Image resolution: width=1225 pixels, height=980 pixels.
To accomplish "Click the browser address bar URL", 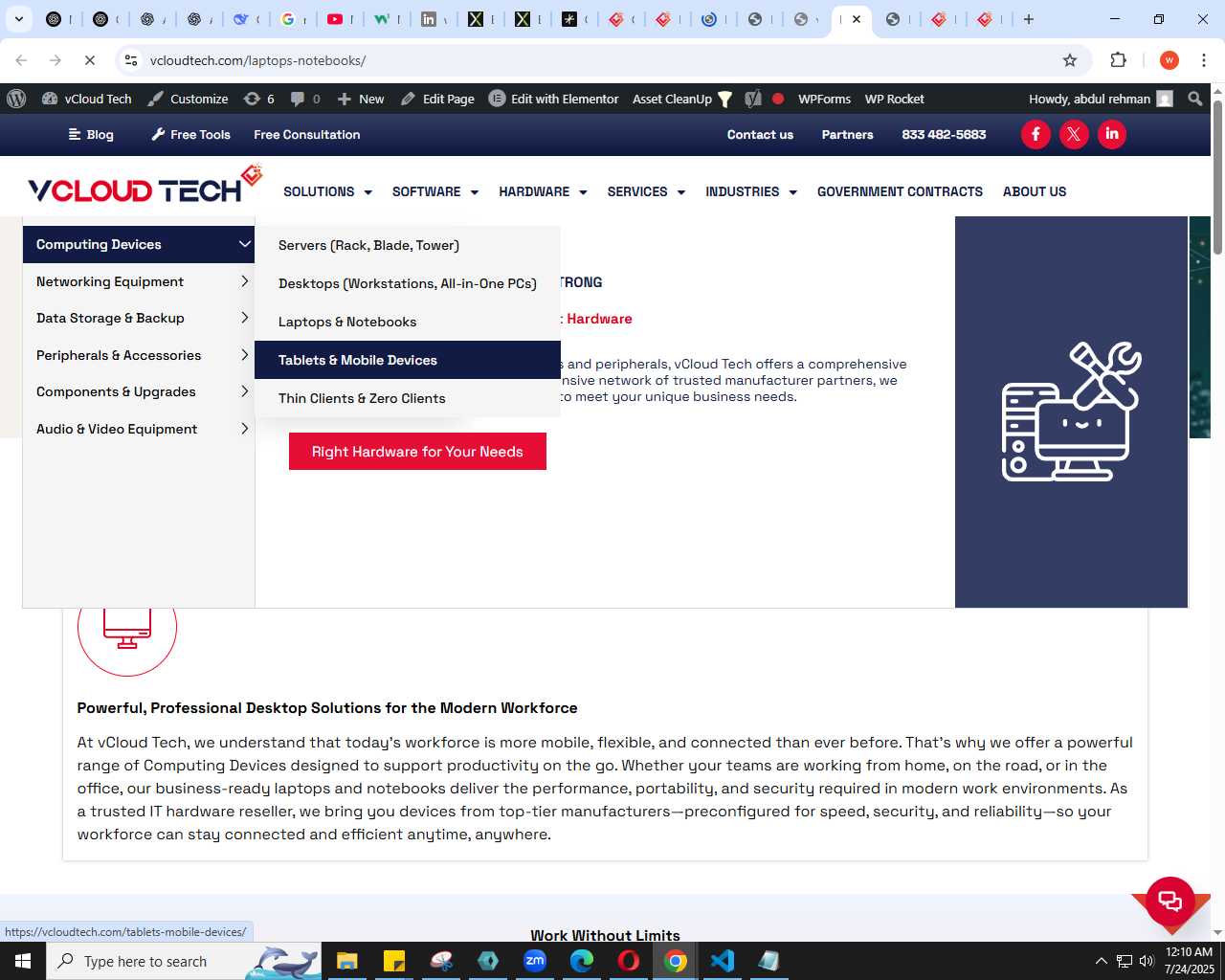I will tap(258, 60).
